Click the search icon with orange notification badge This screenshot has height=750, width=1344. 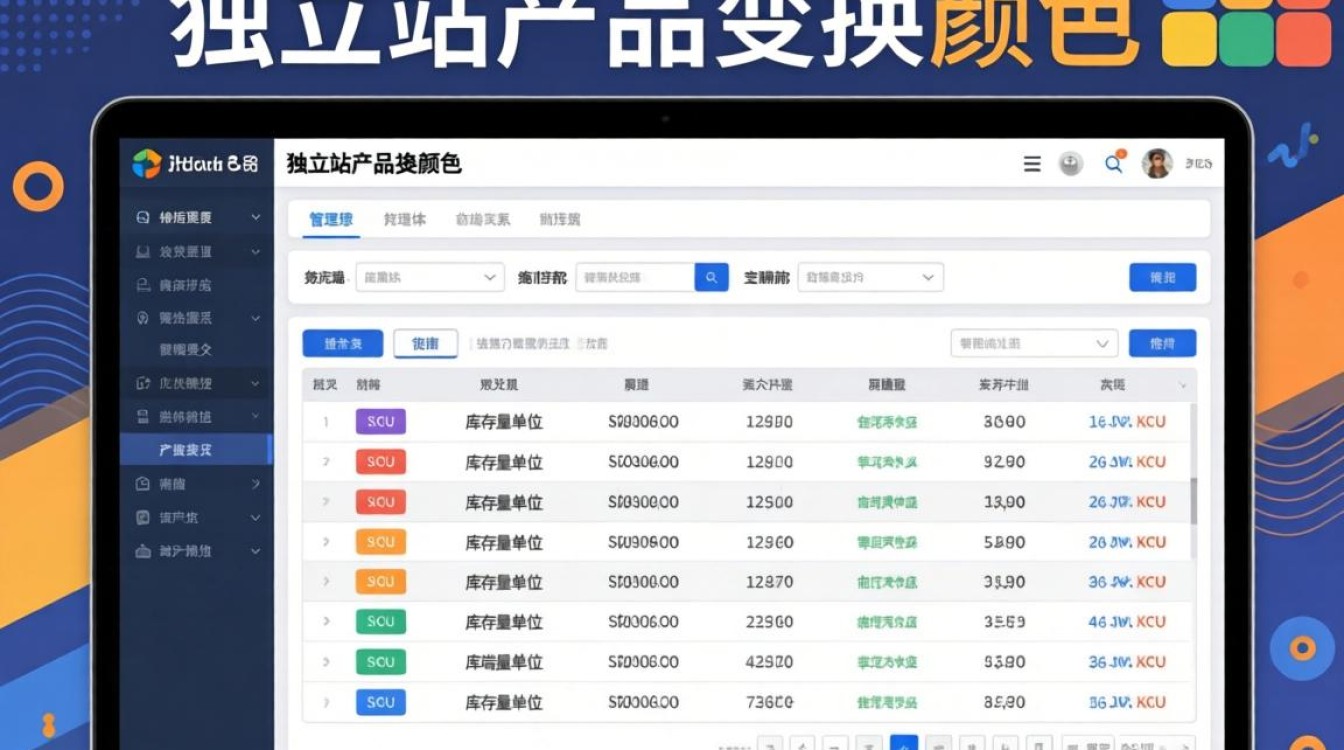(1113, 164)
